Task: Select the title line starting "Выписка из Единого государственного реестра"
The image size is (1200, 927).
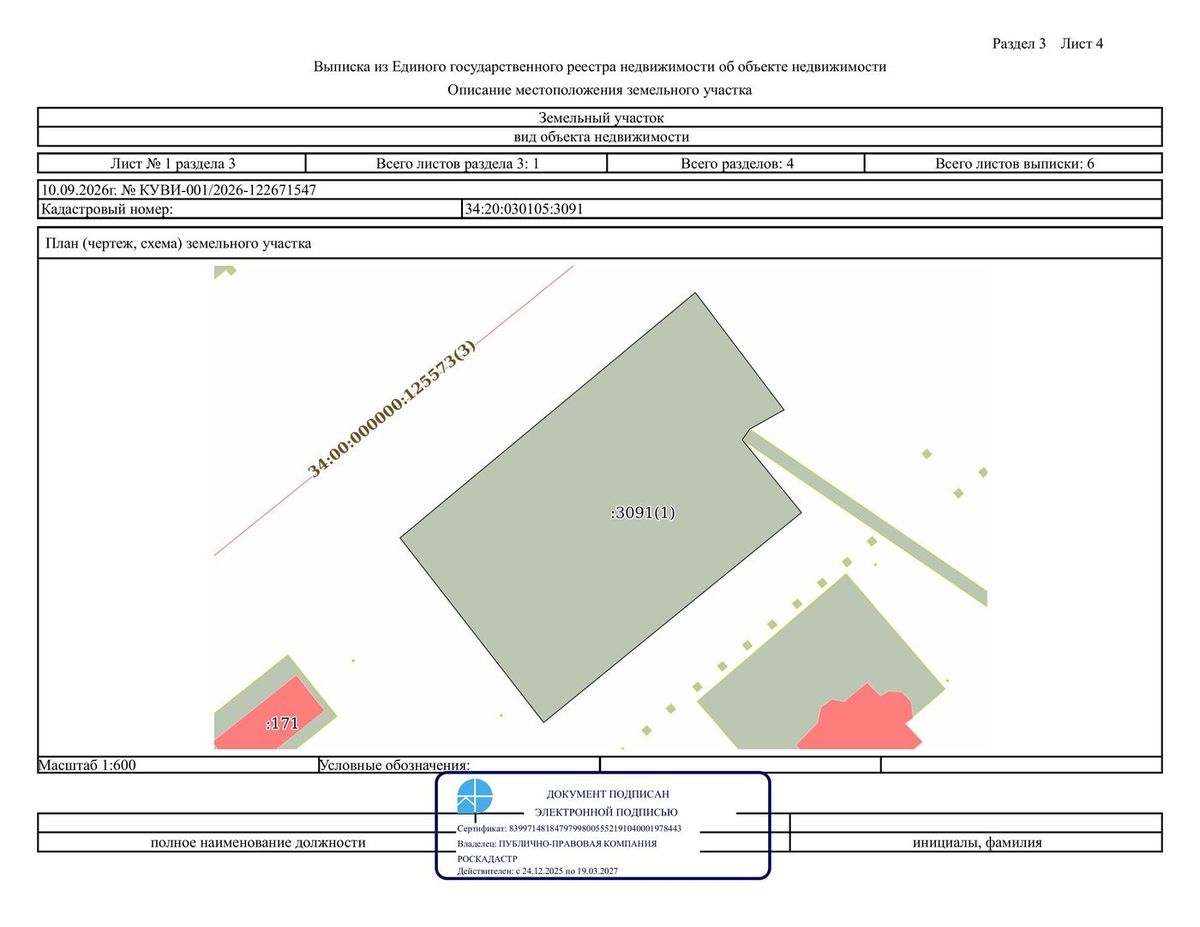Action: (600, 67)
